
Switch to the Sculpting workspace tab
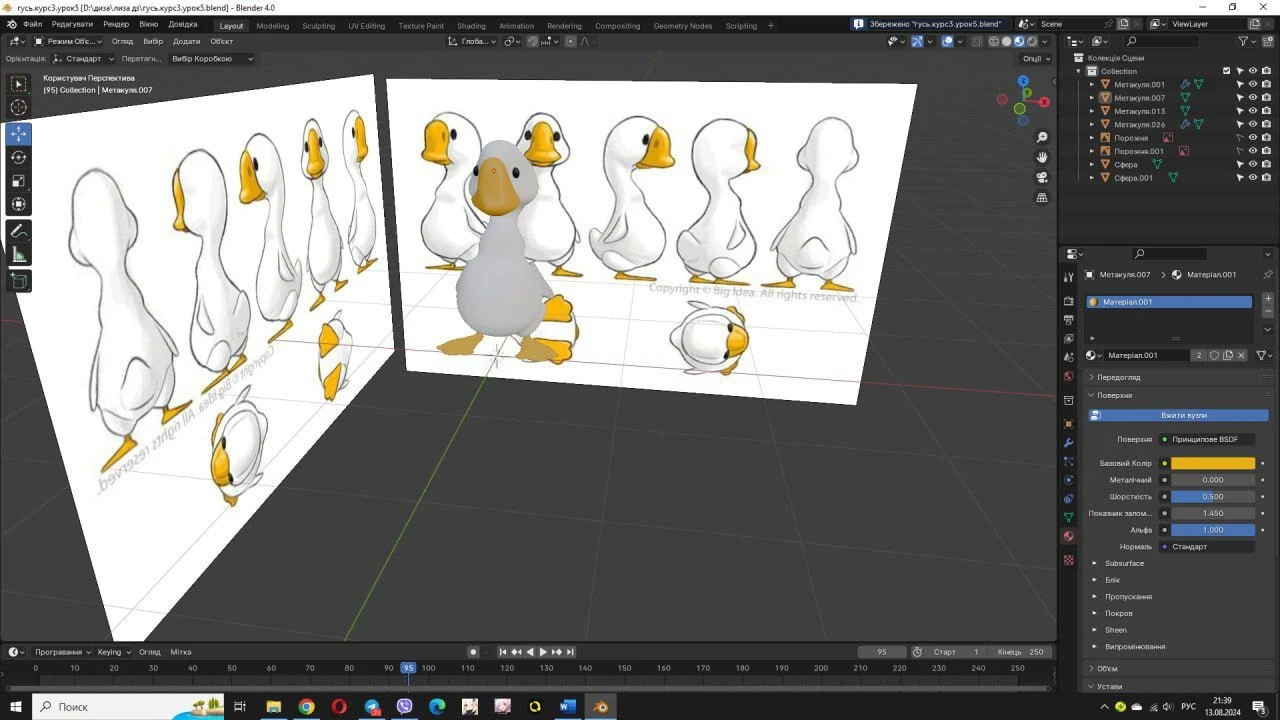[x=319, y=26]
